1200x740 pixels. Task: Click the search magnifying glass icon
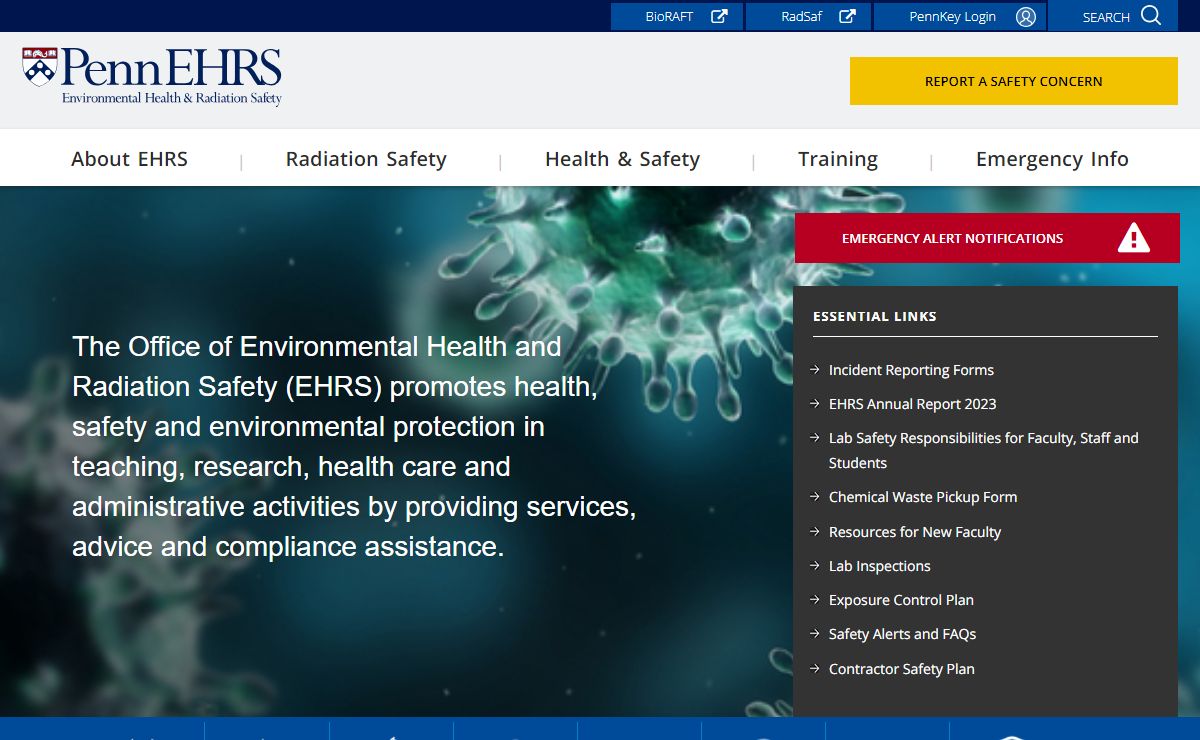1151,15
